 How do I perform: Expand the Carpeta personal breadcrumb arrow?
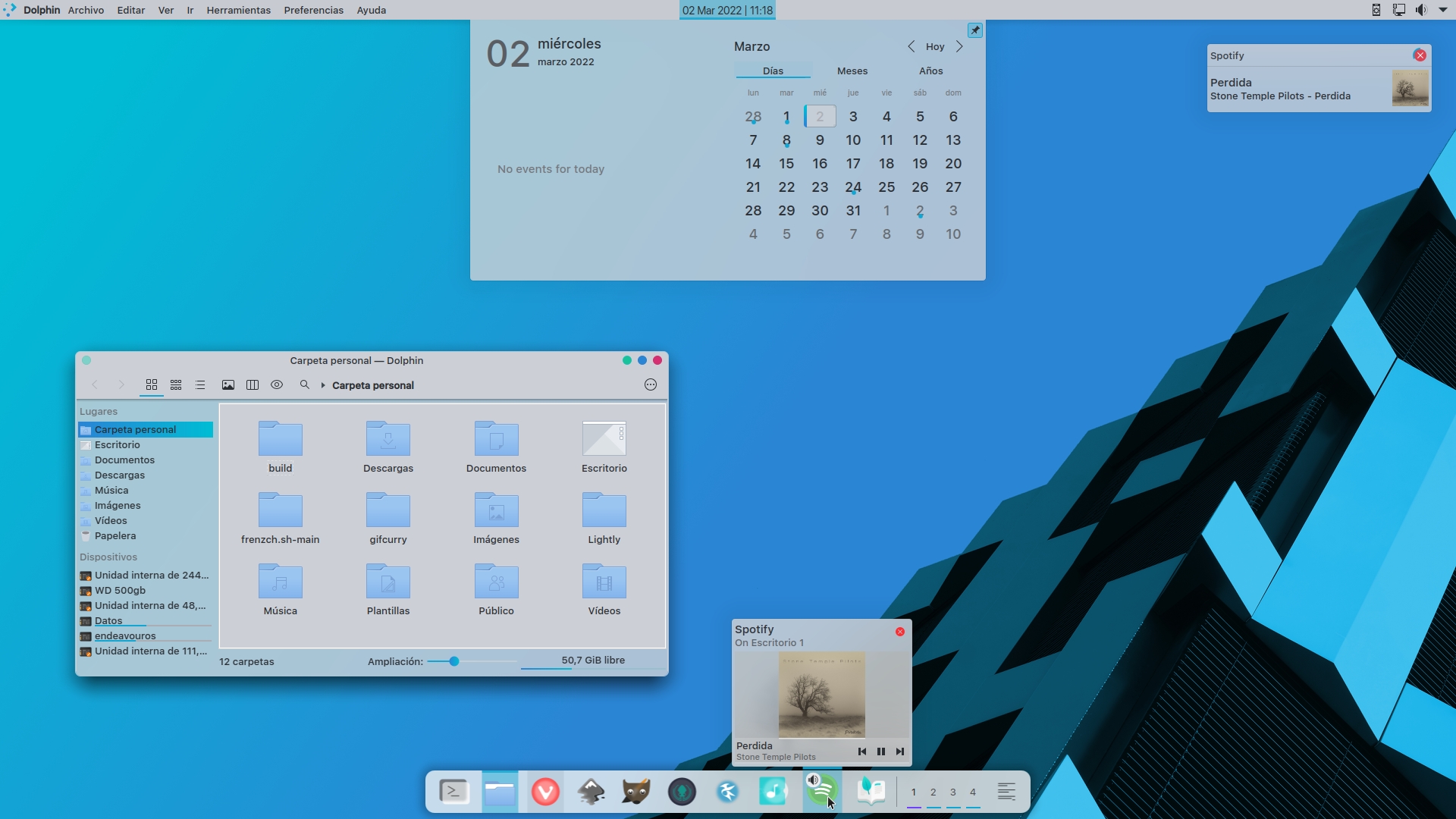coord(323,385)
